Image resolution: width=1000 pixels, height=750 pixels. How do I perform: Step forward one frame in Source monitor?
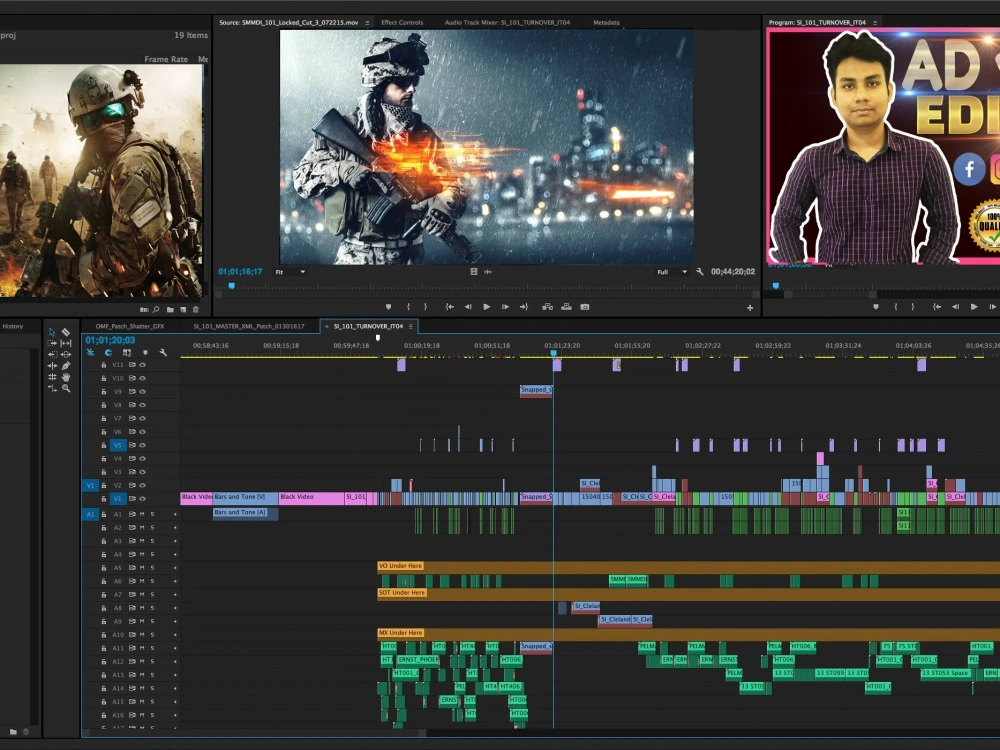click(x=505, y=307)
